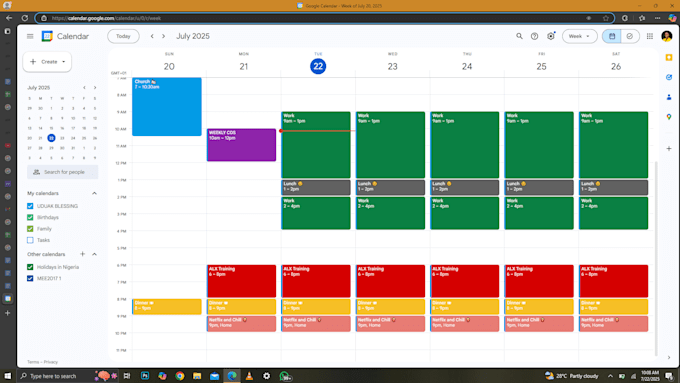Viewport: 680px width, 383px height.
Task: Open Contacts side panel icon
Action: click(x=669, y=97)
